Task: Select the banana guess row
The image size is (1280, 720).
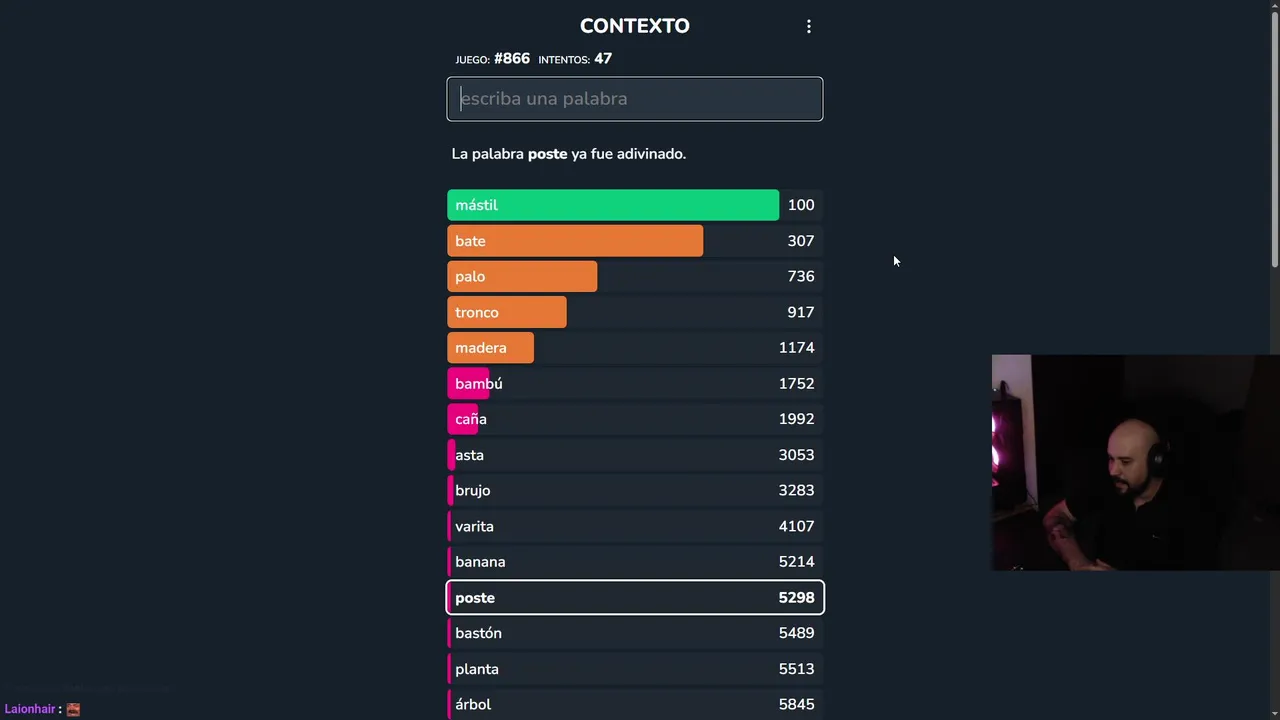Action: 634,562
